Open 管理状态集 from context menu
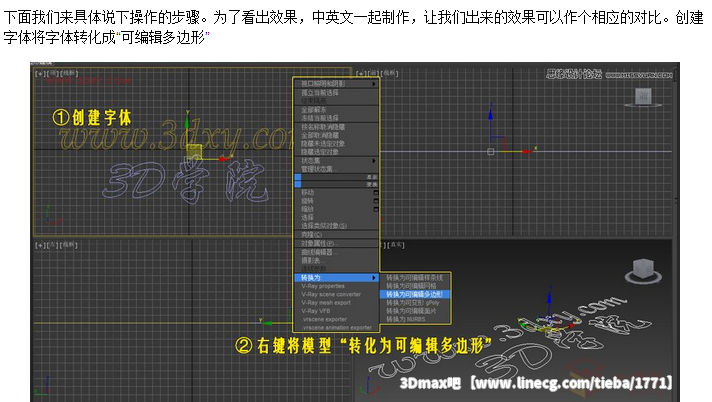 pos(336,169)
